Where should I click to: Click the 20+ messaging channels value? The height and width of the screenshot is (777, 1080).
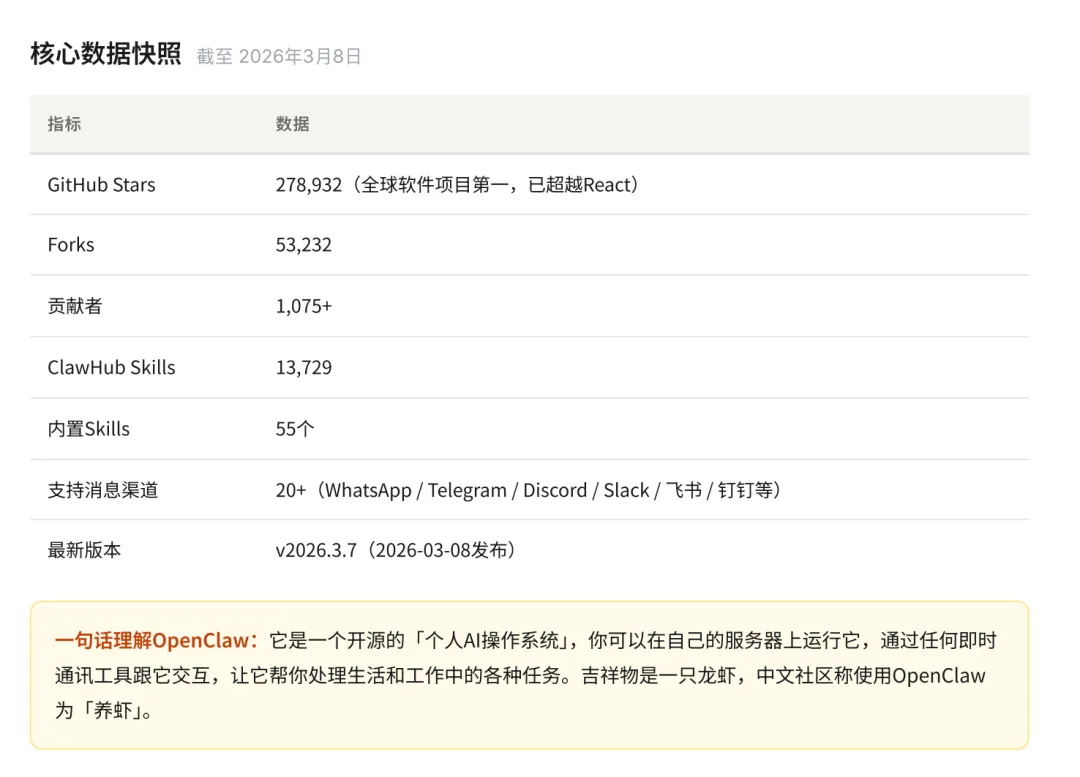point(530,490)
